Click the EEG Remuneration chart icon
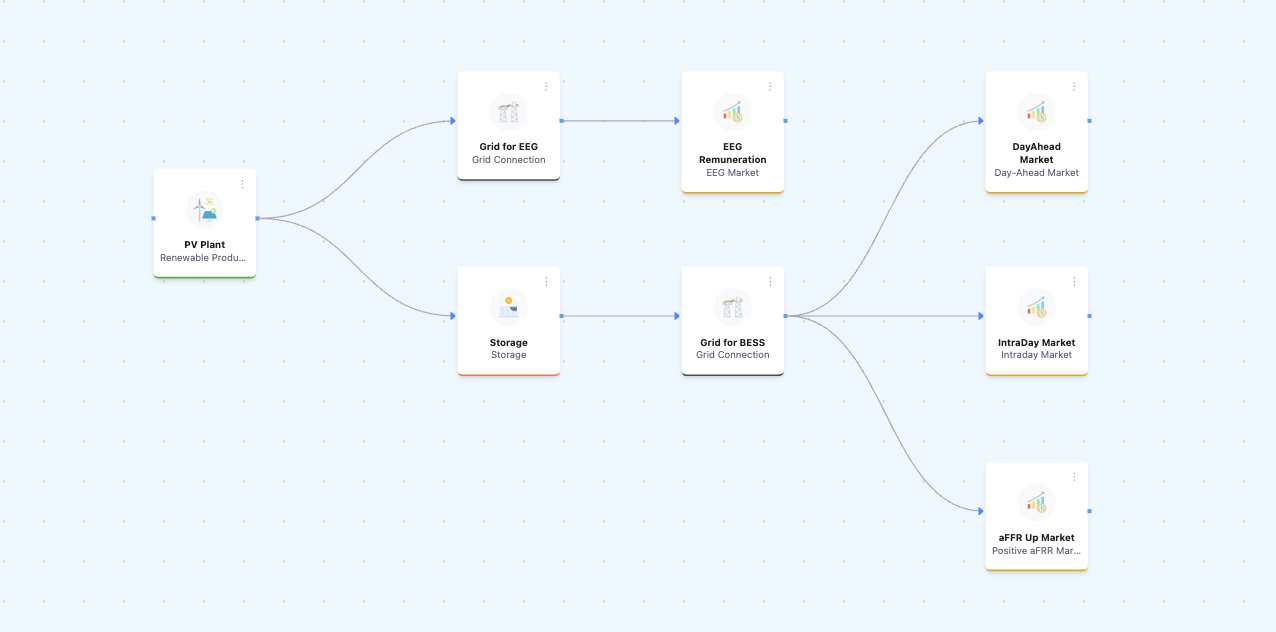The height and width of the screenshot is (632, 1276). 732,112
